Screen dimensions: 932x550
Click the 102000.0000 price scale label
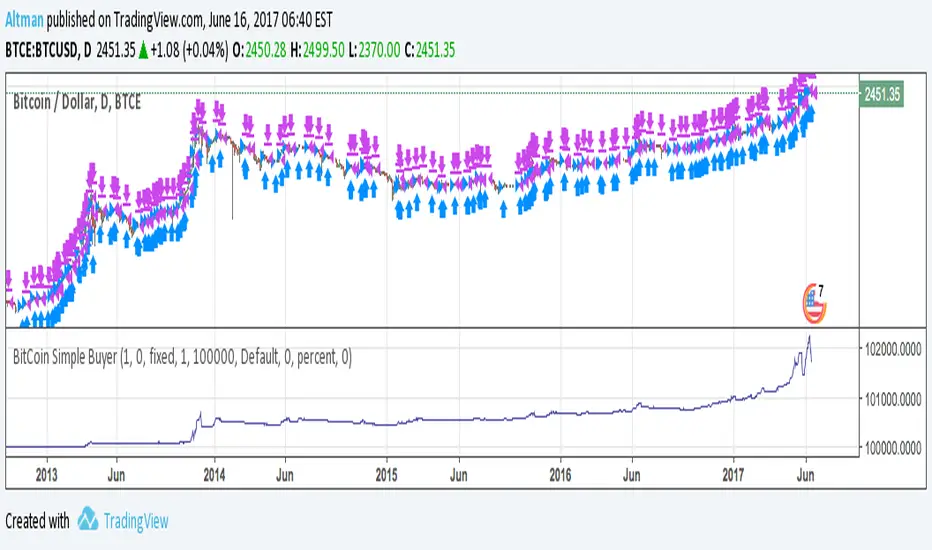(x=896, y=348)
